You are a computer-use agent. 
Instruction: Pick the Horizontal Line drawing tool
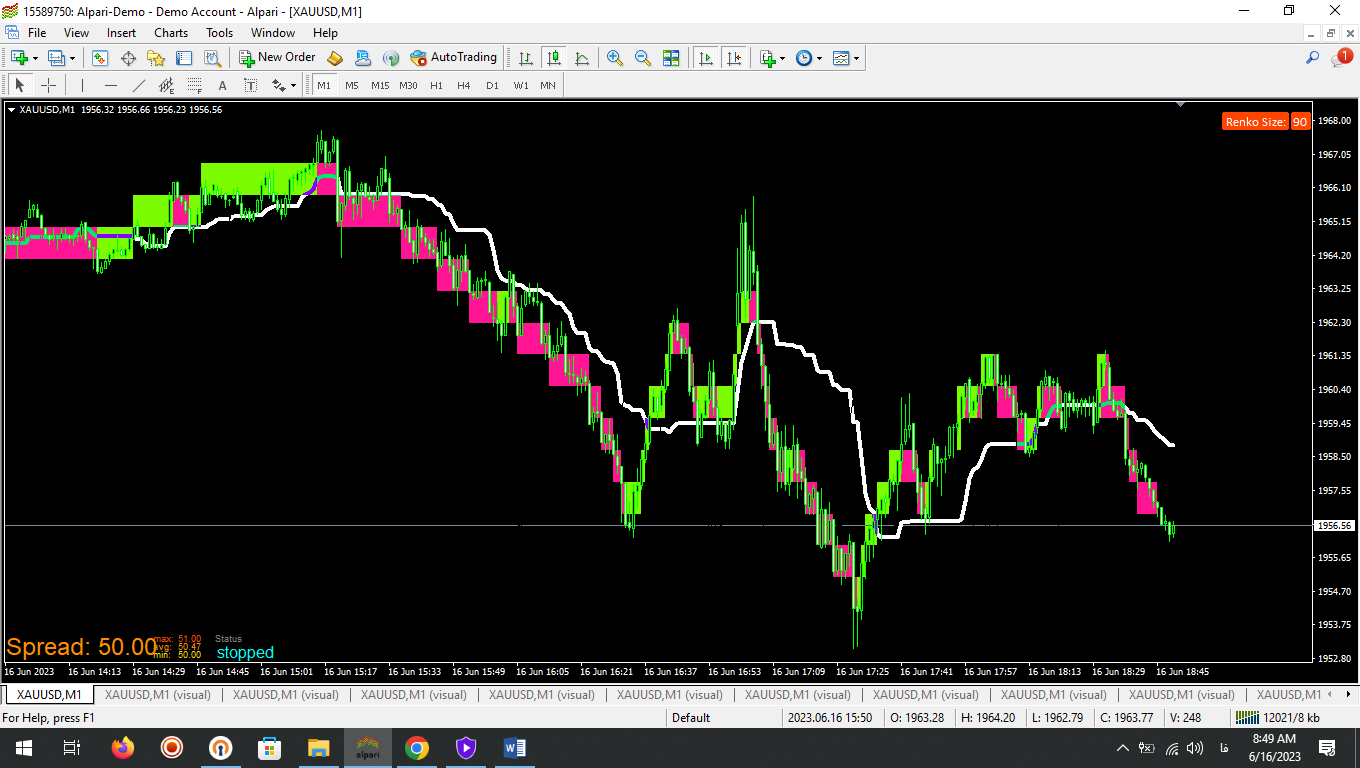point(110,85)
